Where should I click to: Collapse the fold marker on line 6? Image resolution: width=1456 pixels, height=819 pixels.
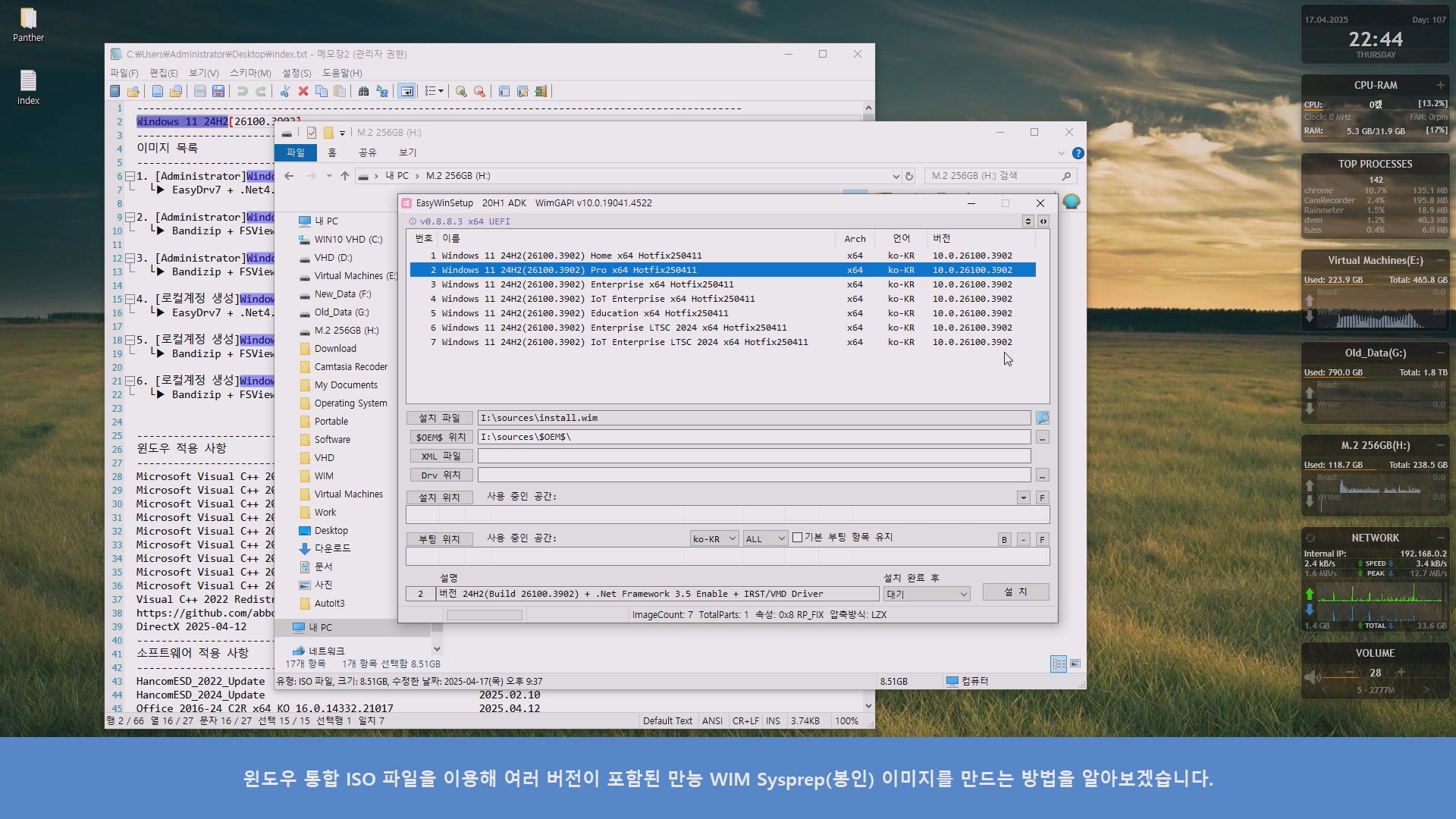130,177
